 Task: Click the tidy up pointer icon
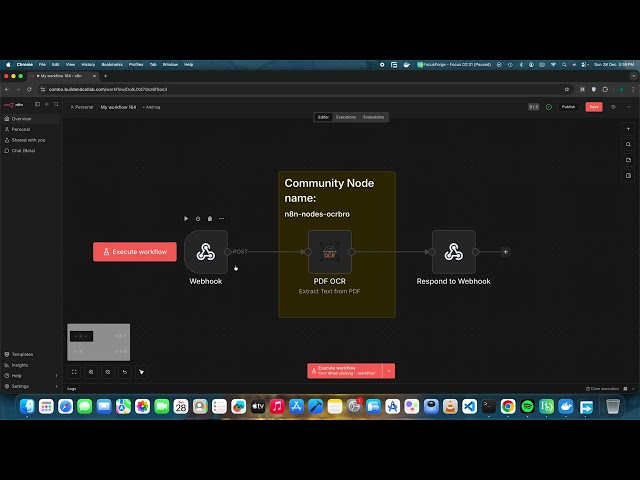(x=142, y=372)
